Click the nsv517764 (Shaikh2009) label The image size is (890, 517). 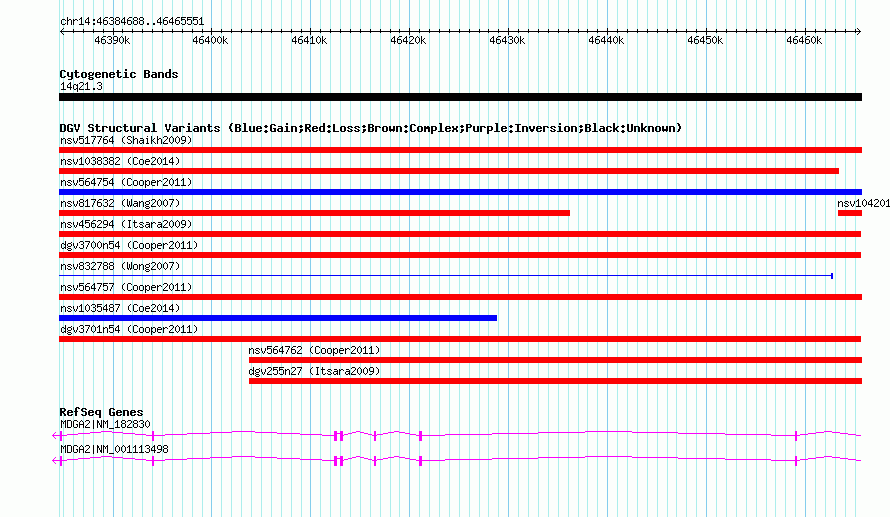(x=126, y=140)
